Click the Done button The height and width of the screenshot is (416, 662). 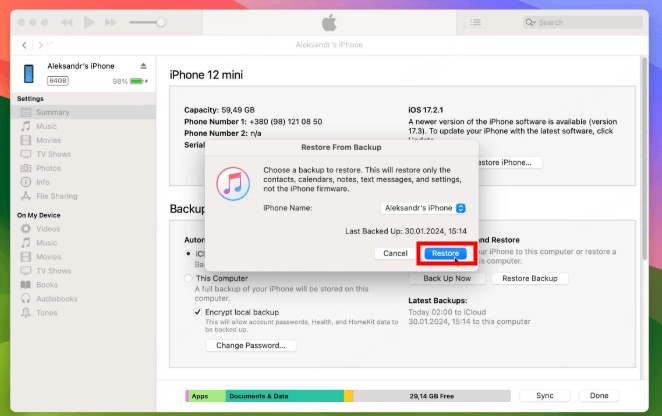[599, 396]
